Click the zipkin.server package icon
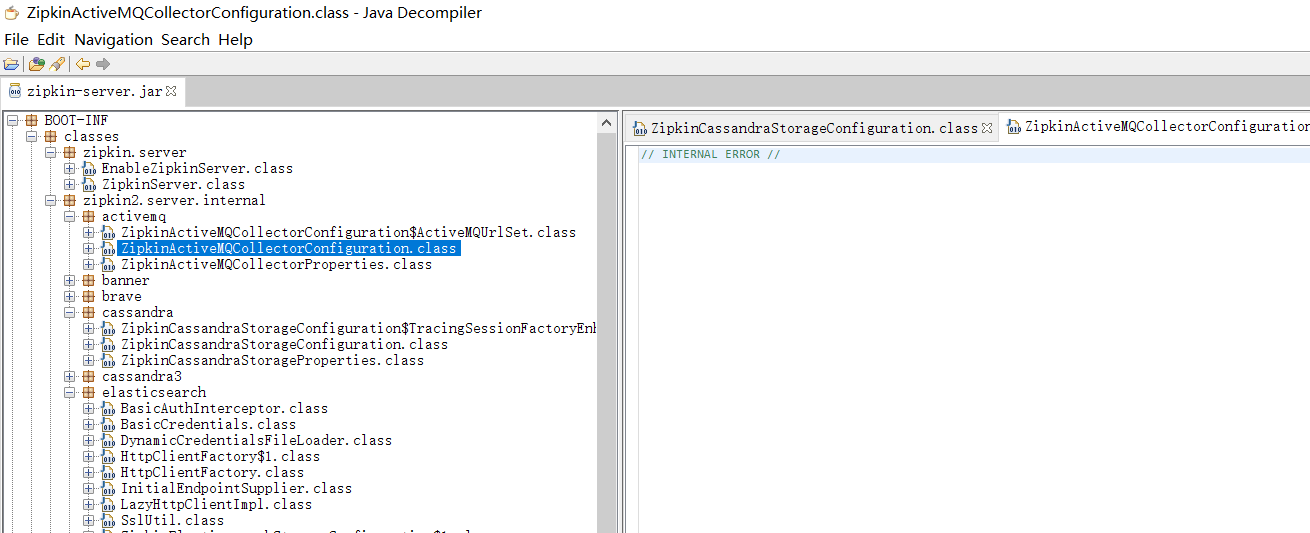 click(69, 152)
